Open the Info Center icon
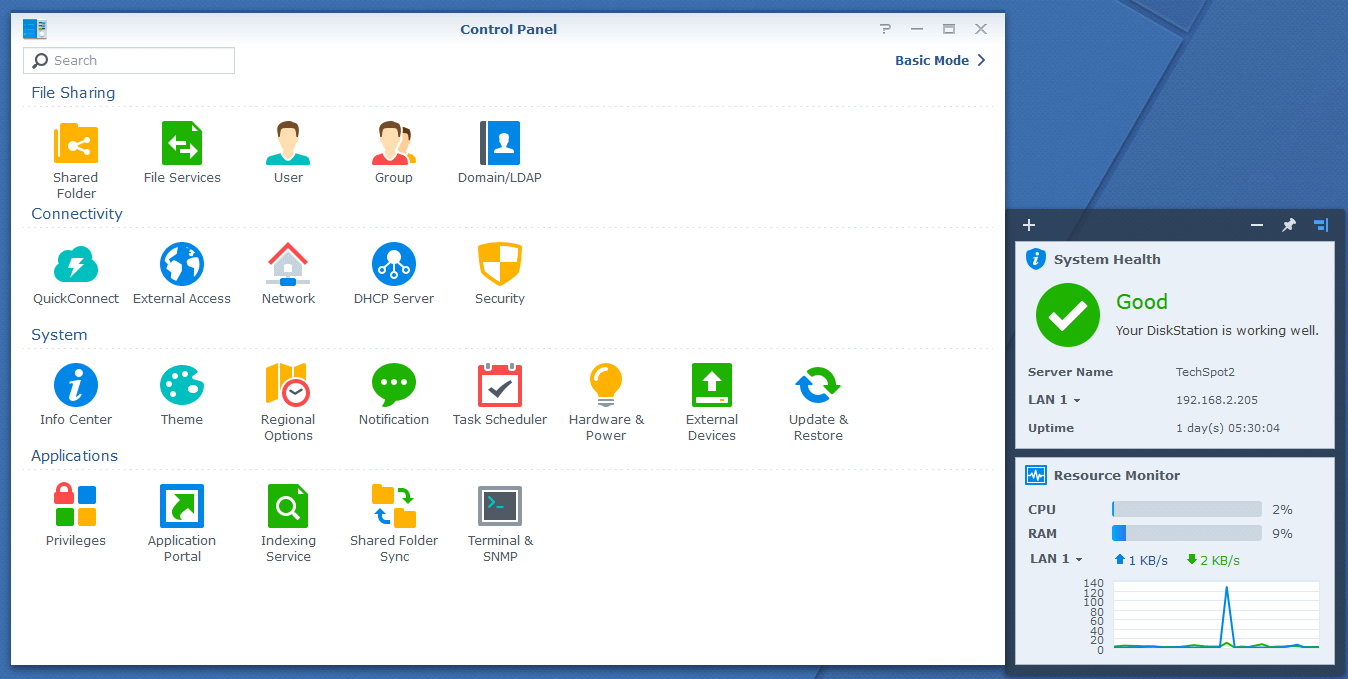 pyautogui.click(x=76, y=386)
